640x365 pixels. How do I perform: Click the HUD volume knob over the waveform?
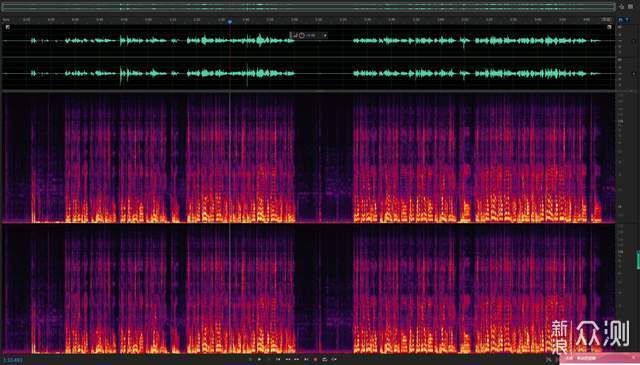tap(302, 36)
